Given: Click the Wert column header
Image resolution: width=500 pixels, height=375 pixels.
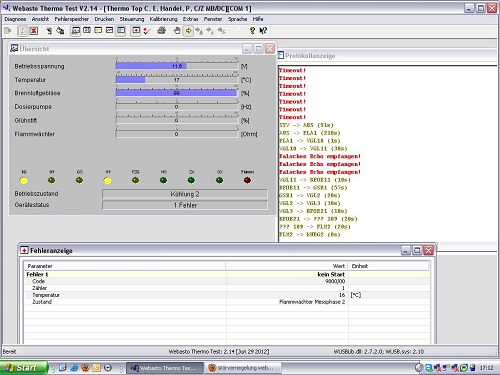Looking at the screenshot, I should (287, 266).
